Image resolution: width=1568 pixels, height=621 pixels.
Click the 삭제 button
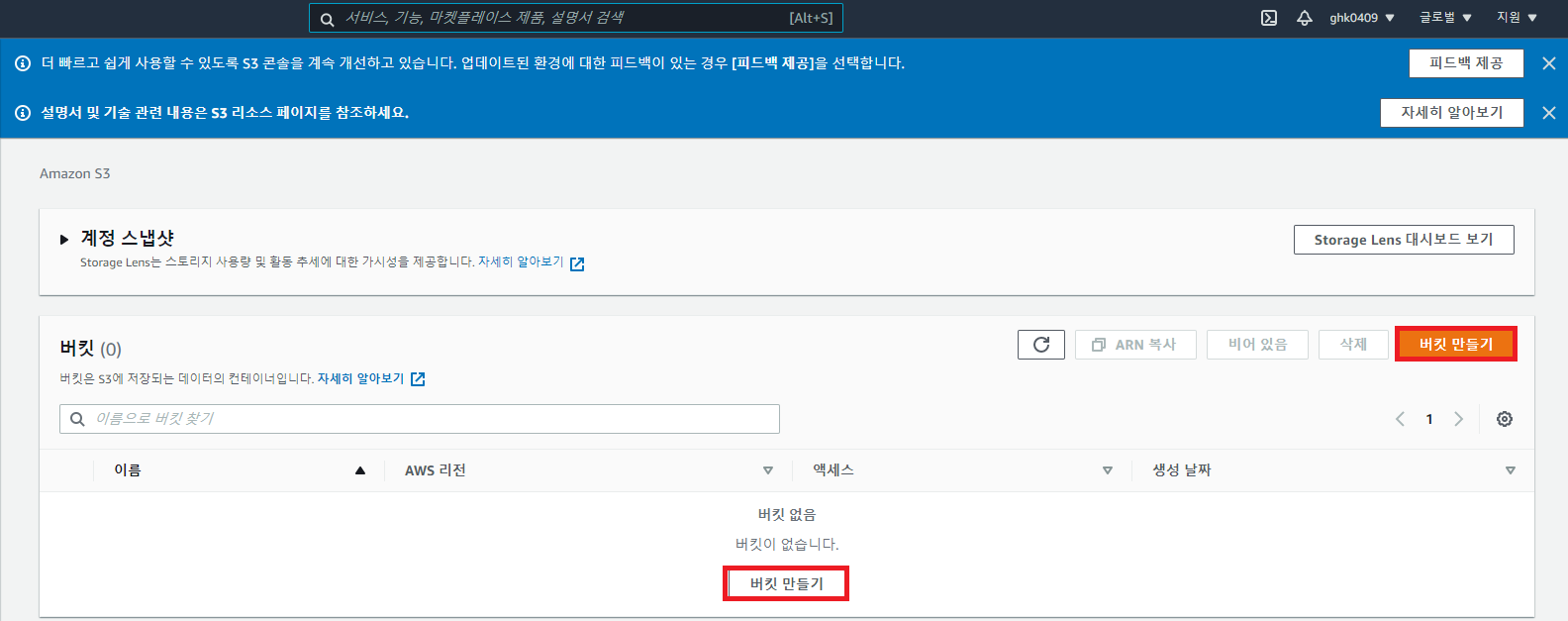1353,345
